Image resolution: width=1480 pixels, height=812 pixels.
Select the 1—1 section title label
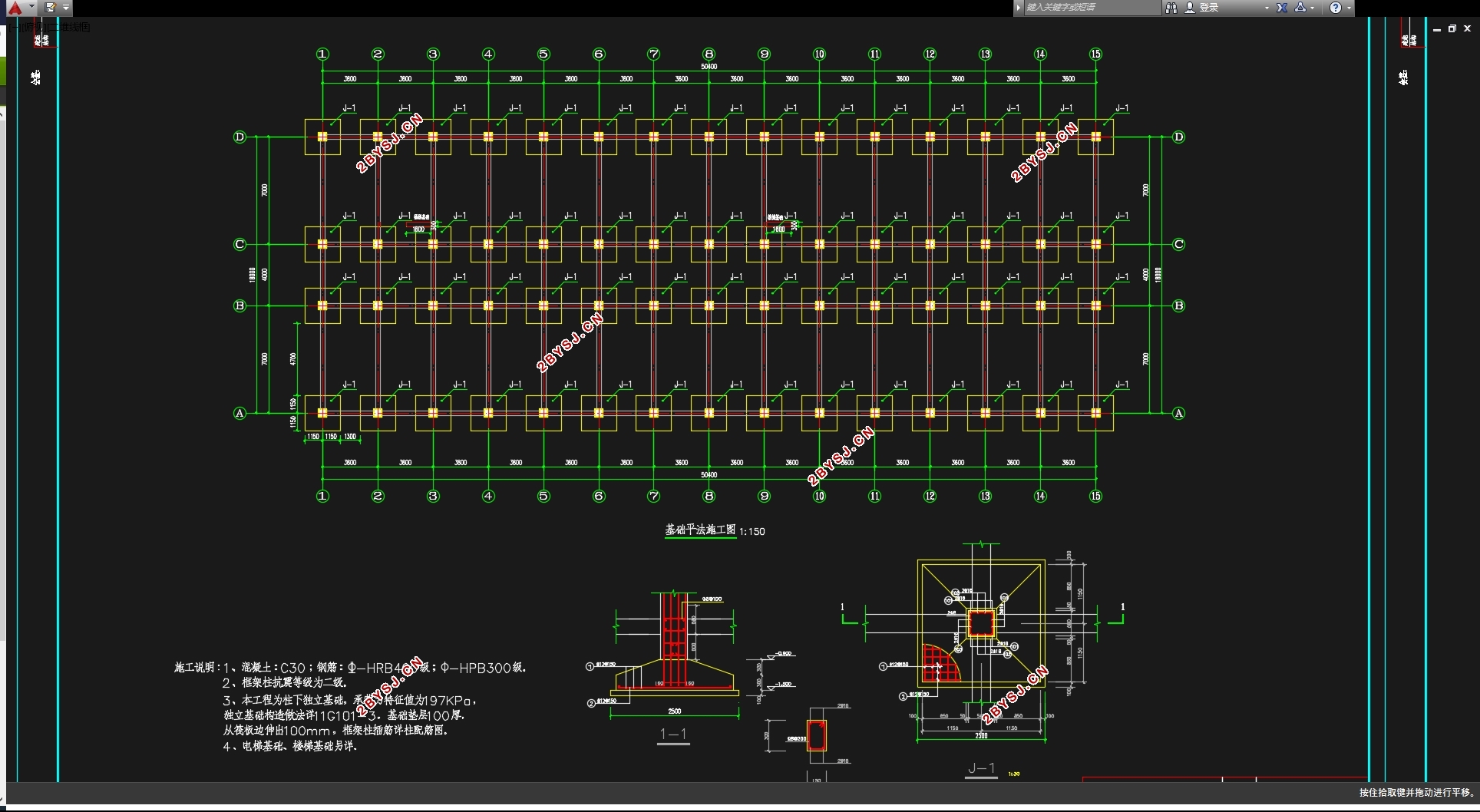[673, 734]
